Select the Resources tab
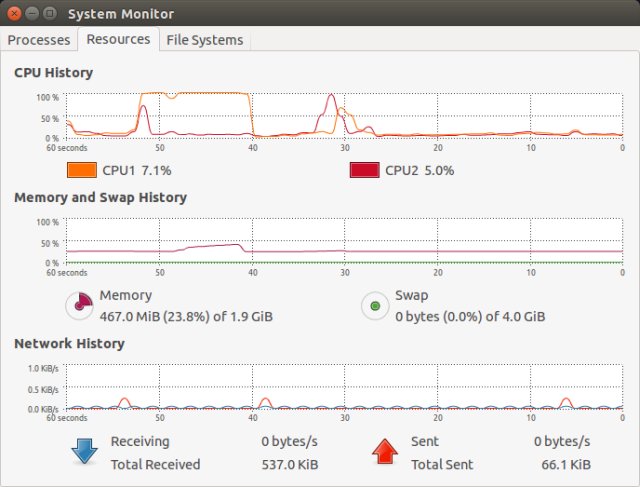Image resolution: width=640 pixels, height=487 pixels. 118,39
